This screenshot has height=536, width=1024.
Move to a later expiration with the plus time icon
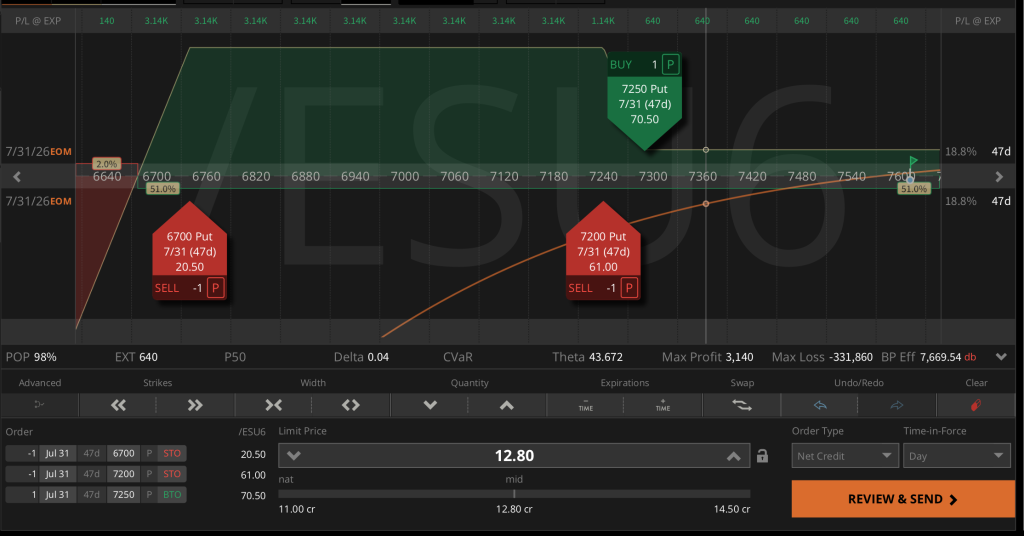tap(663, 405)
